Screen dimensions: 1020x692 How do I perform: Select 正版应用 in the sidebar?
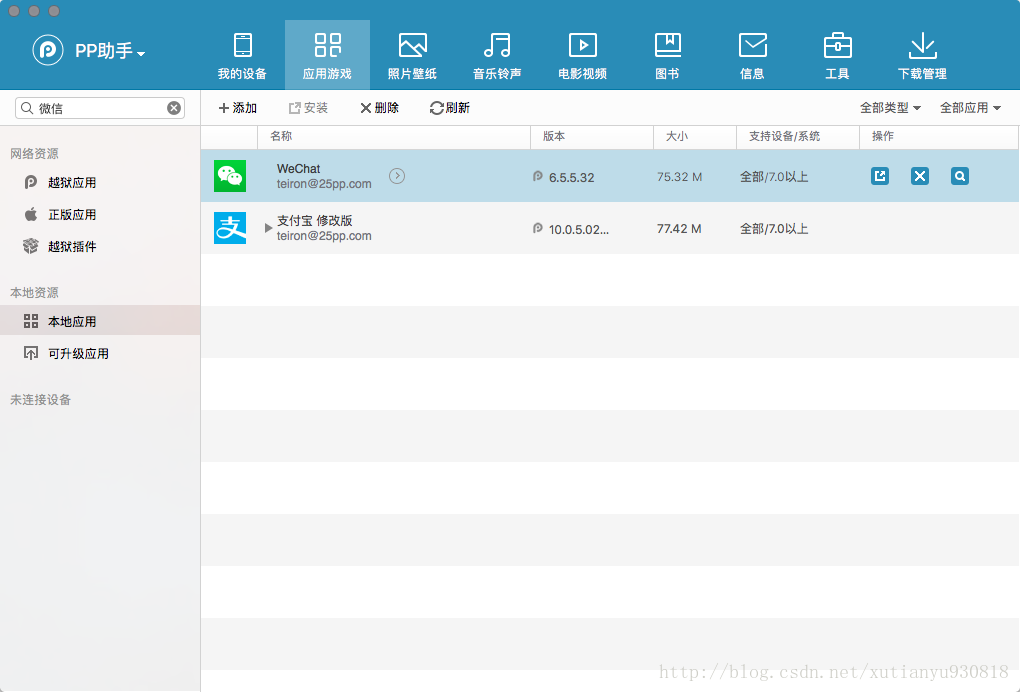click(72, 215)
